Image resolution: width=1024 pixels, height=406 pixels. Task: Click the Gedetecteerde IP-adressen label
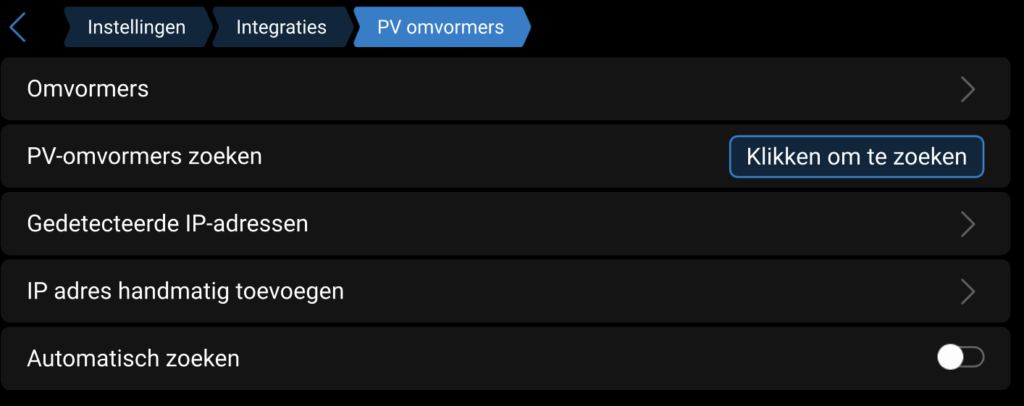[x=167, y=224]
